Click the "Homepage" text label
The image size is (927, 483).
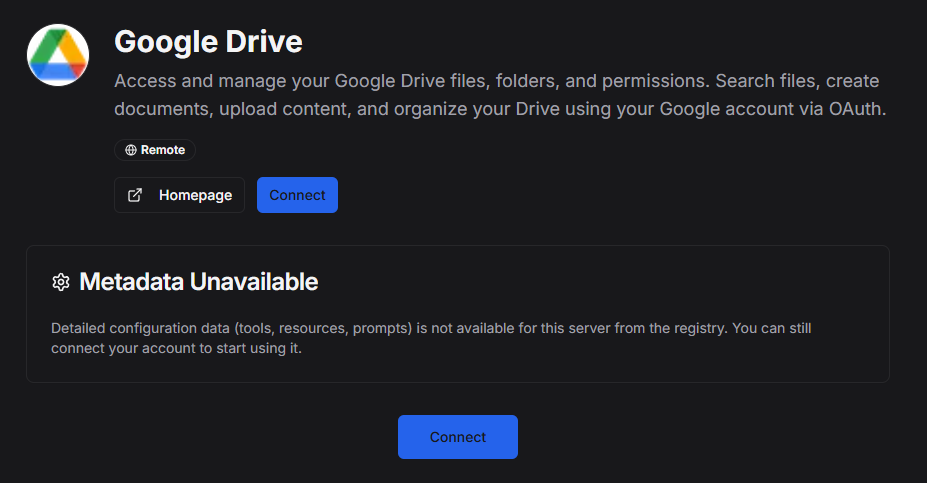195,195
